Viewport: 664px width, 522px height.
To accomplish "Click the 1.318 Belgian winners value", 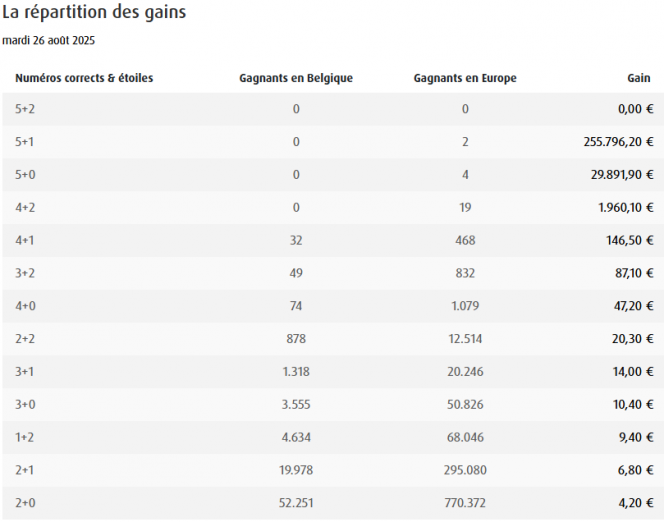I will pyautogui.click(x=296, y=372).
